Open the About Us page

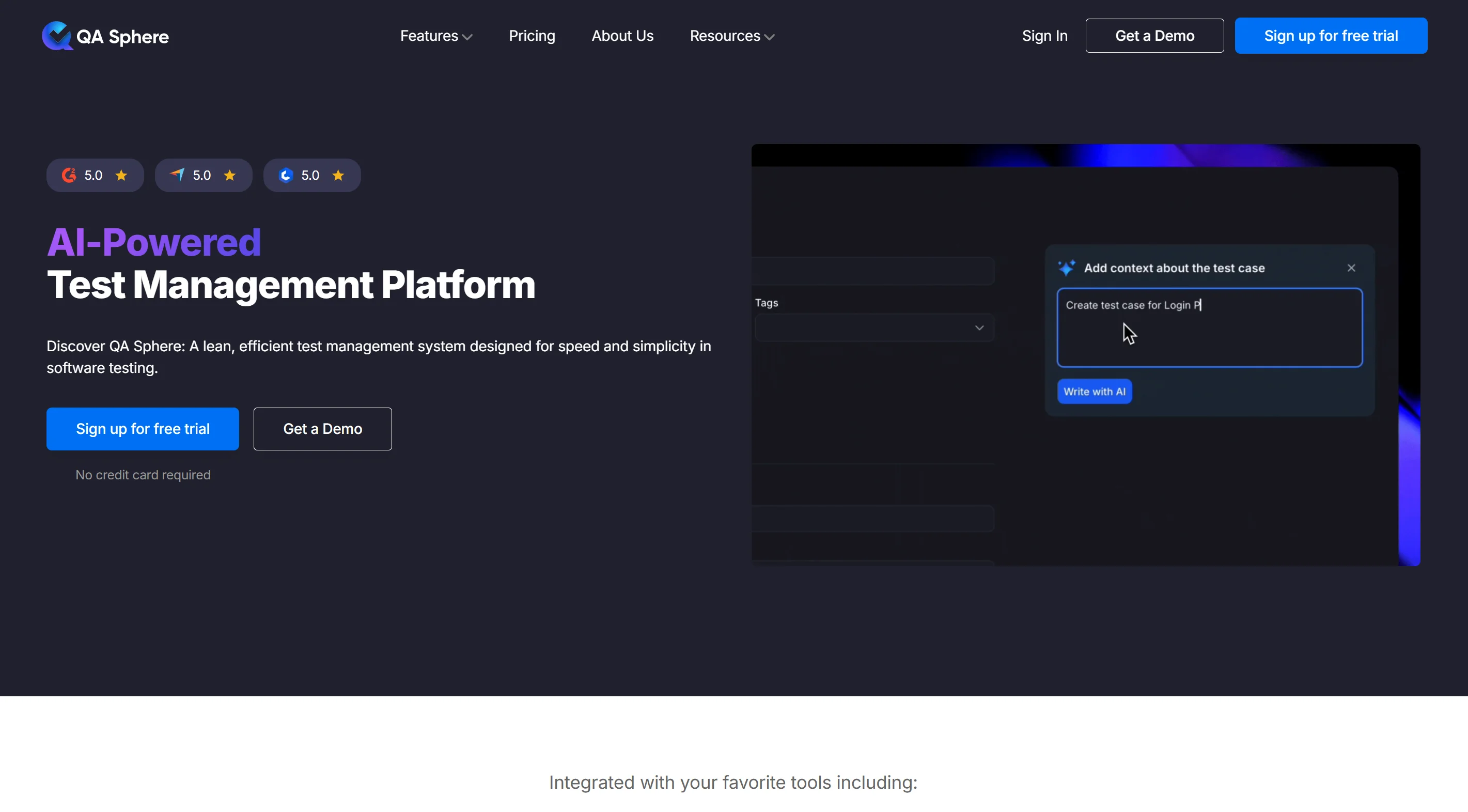[x=622, y=36]
